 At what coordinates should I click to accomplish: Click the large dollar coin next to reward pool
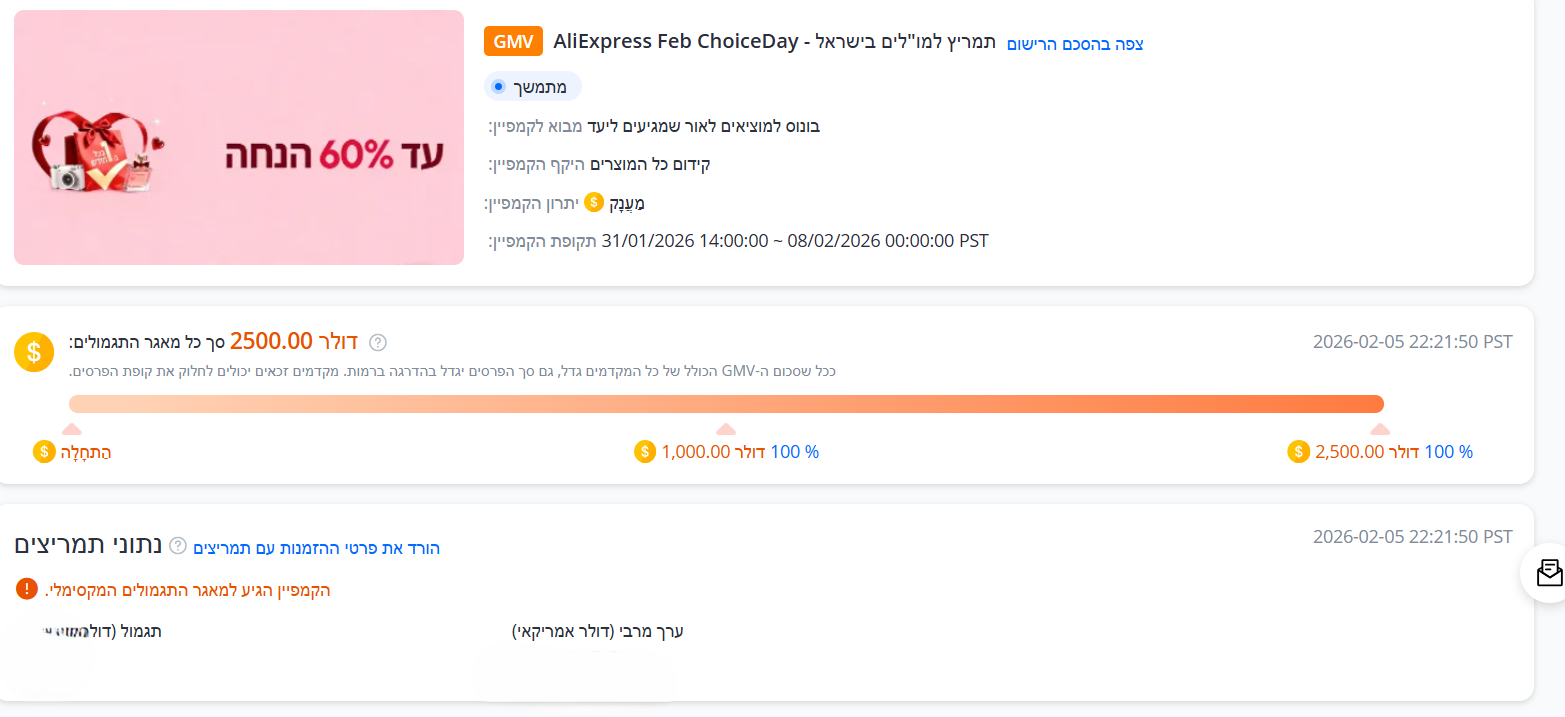click(33, 351)
